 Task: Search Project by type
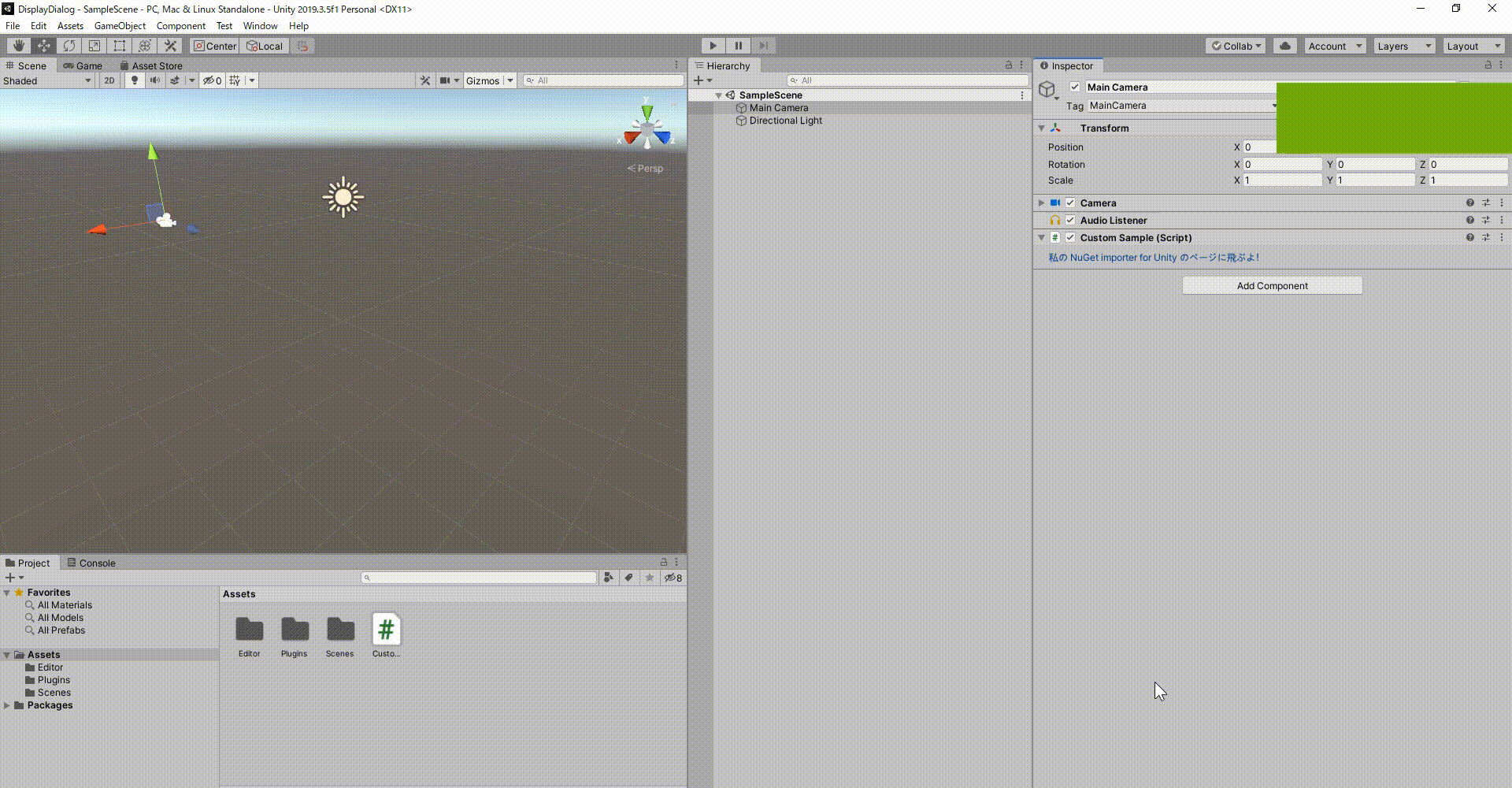[608, 578]
